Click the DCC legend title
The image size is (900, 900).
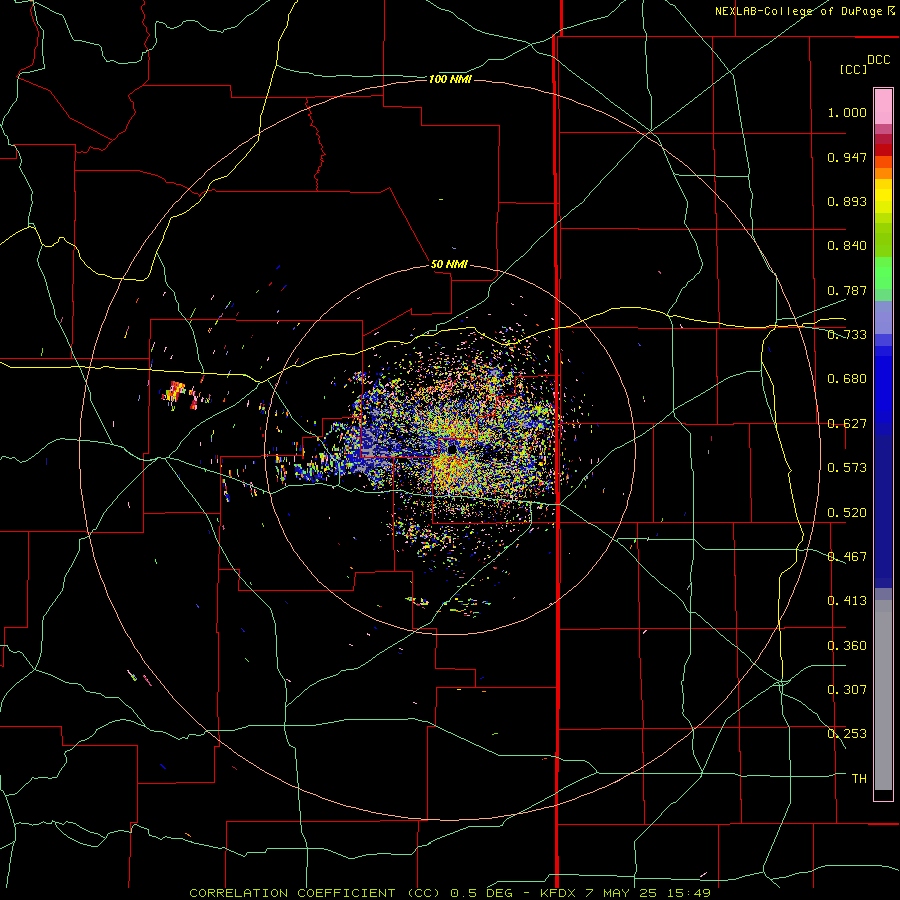(x=879, y=60)
